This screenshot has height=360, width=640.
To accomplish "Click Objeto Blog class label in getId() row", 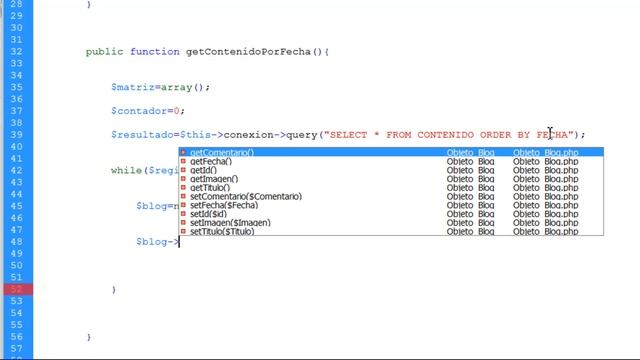I will (470, 170).
